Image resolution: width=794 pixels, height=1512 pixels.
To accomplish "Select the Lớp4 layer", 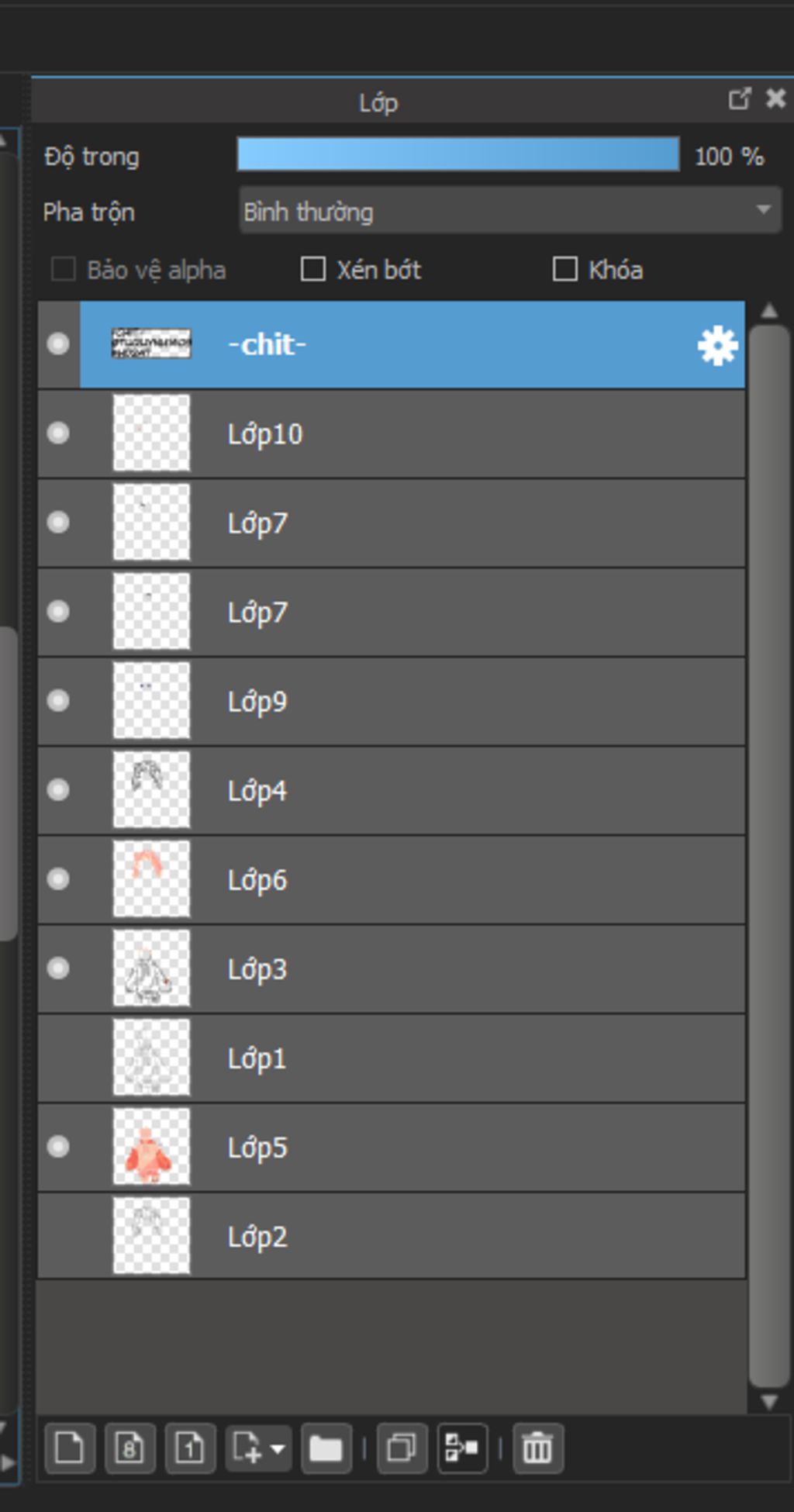I will click(392, 790).
